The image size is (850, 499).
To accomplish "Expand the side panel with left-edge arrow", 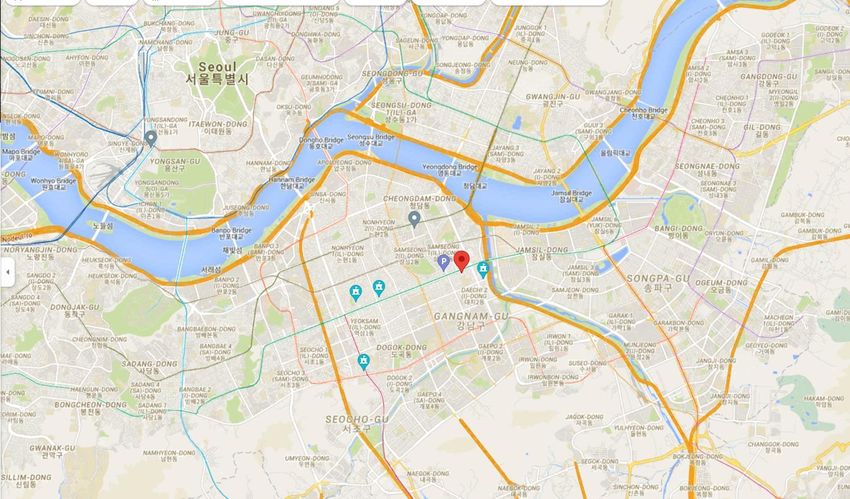I will click(7, 273).
